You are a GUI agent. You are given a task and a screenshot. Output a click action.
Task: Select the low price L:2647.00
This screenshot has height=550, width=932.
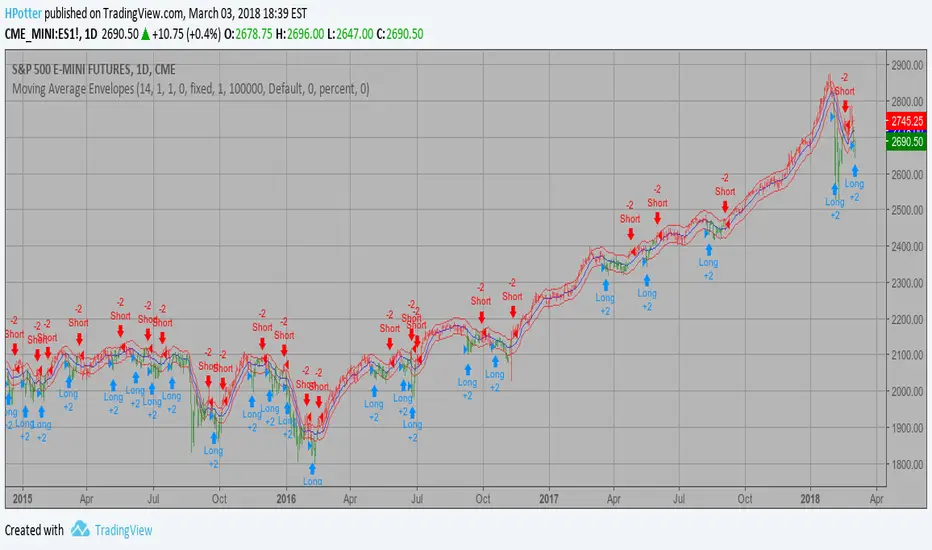click(x=350, y=34)
